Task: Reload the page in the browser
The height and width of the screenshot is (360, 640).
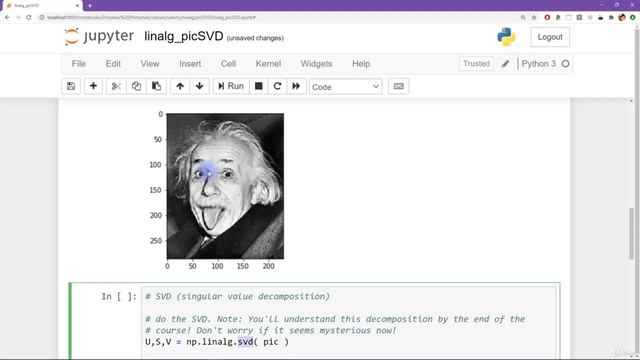Action: click(29, 18)
